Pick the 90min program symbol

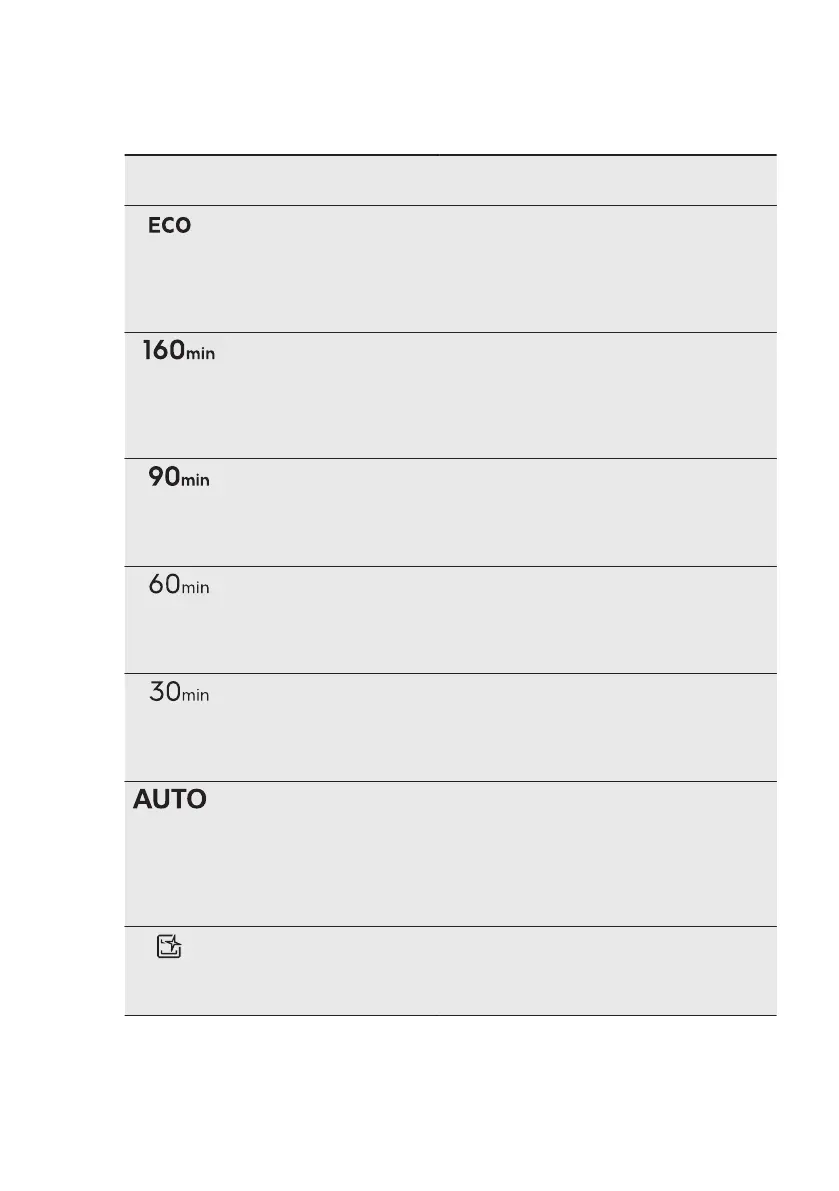click(x=179, y=478)
